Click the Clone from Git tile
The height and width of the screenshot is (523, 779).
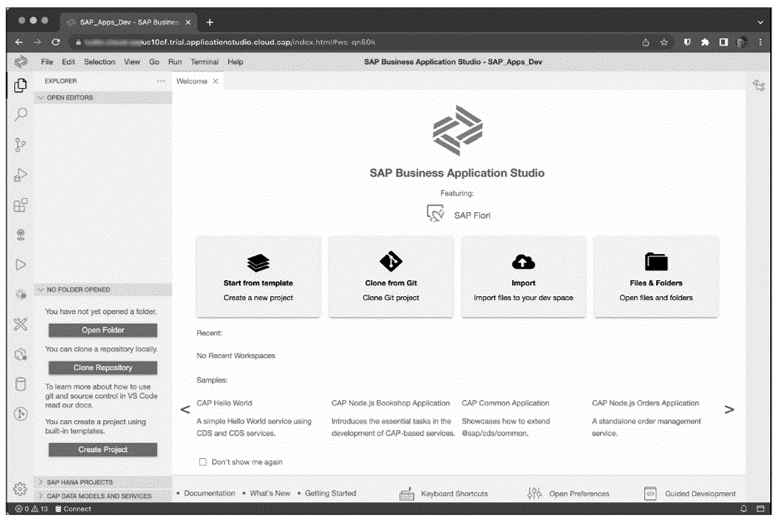pos(391,276)
